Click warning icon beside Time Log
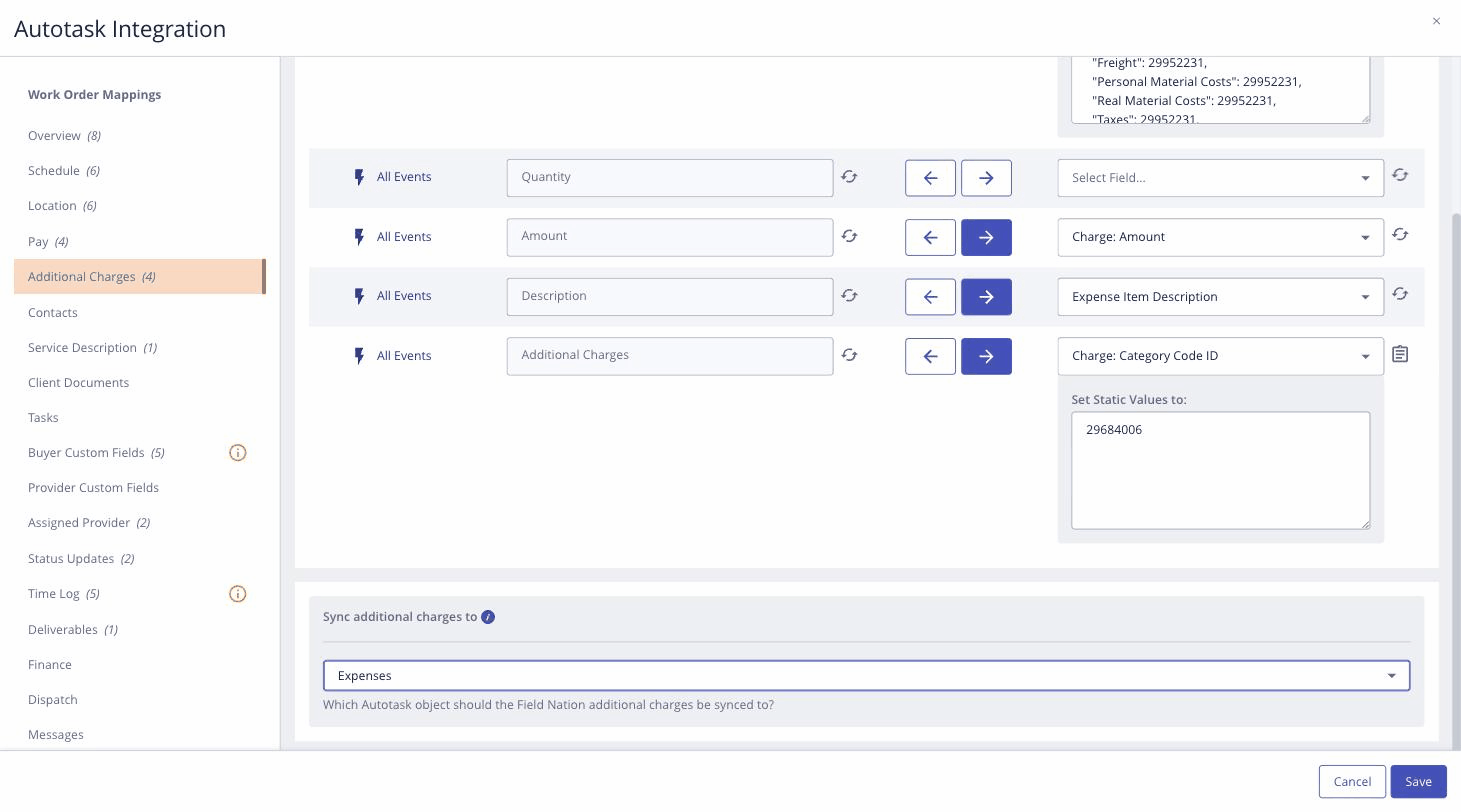This screenshot has width=1461, height=812. [238, 594]
